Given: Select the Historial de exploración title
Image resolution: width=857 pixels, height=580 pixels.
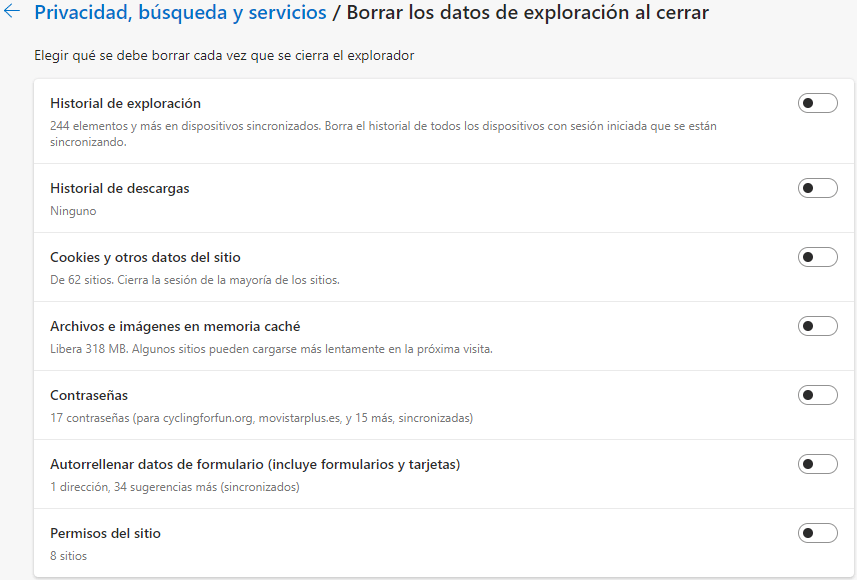Looking at the screenshot, I should coord(125,103).
